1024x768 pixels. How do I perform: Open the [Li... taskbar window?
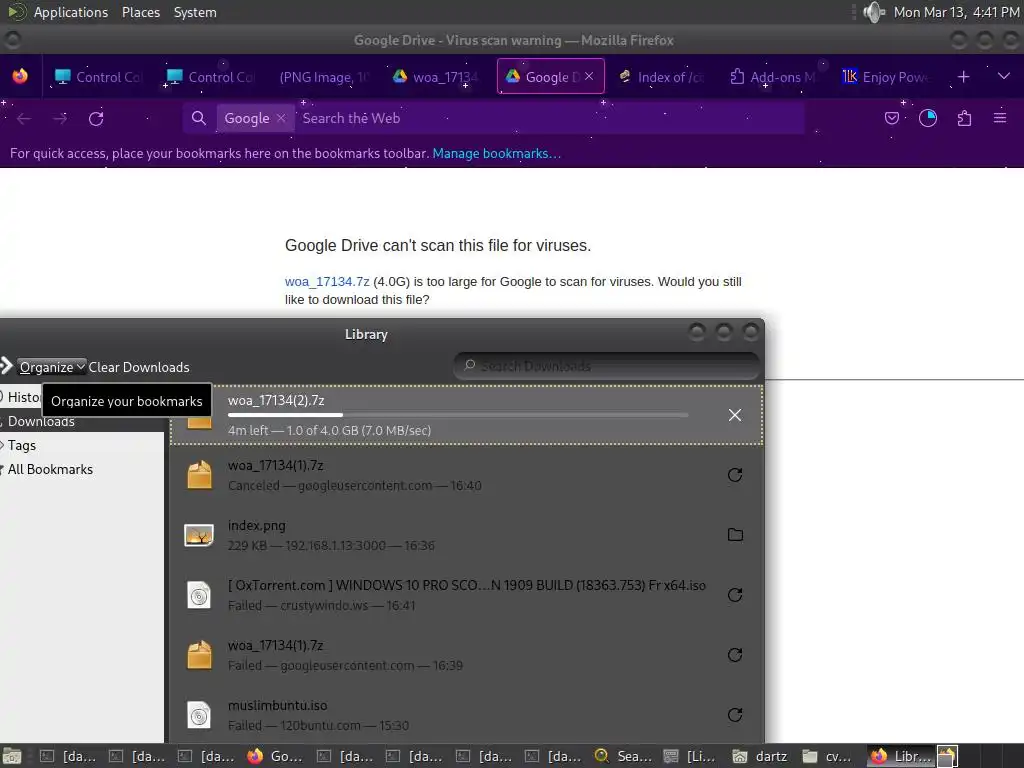tap(691, 756)
